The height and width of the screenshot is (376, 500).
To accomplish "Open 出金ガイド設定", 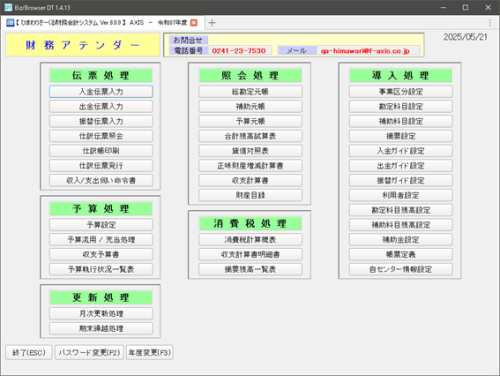I will tap(401, 166).
